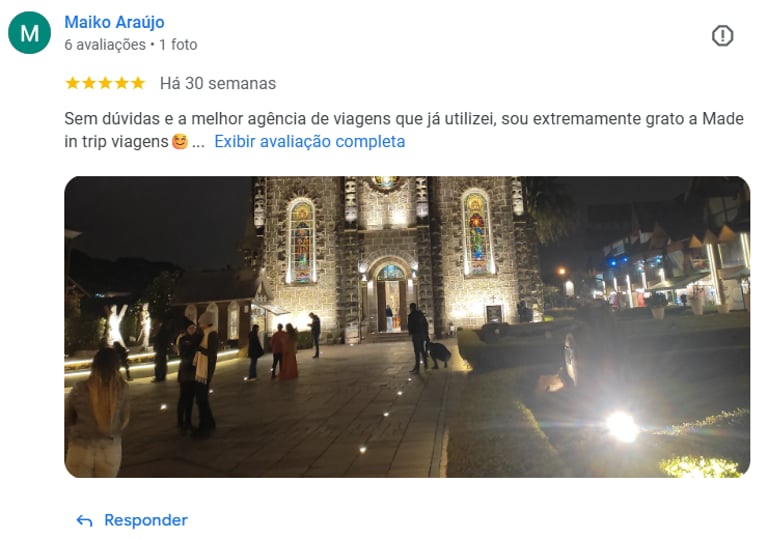768x539 pixels.
Task: Click the bright ground spotlight in the photo
Action: pyautogui.click(x=622, y=426)
